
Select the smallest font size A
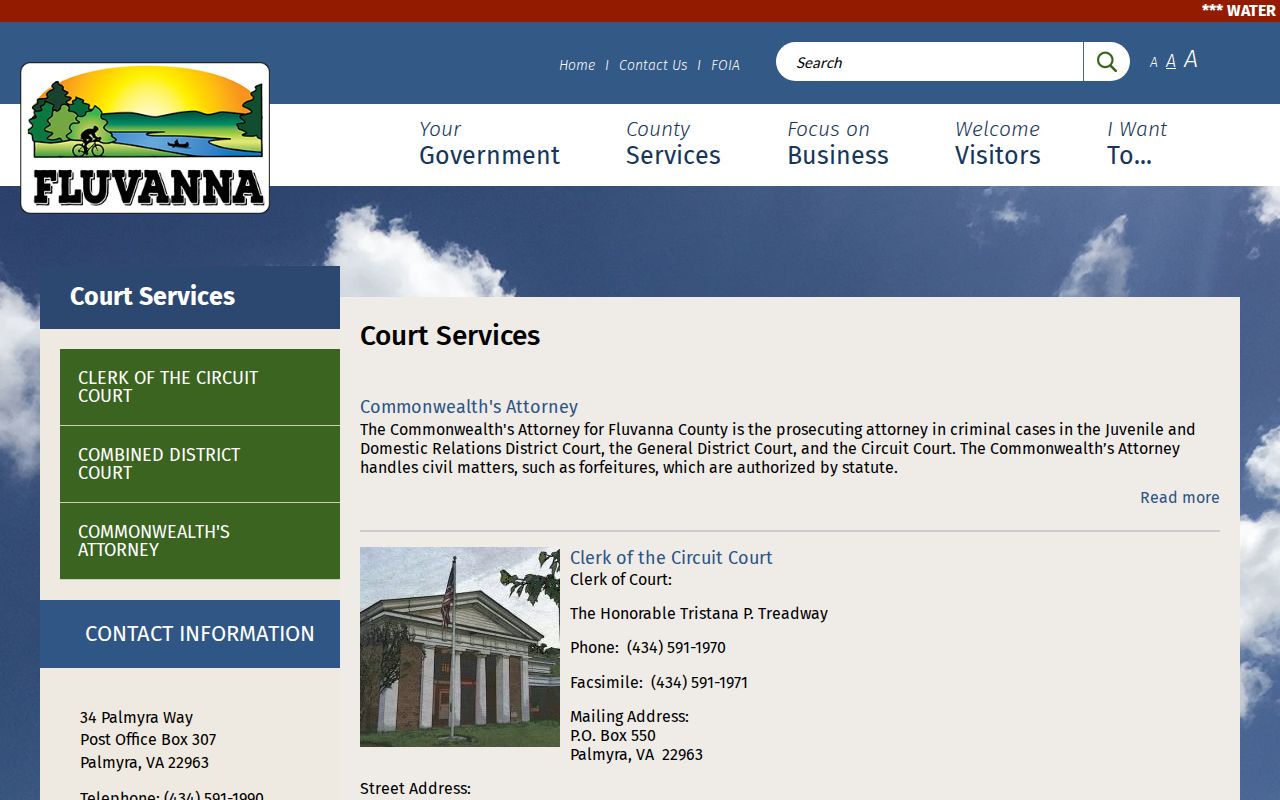(1153, 63)
